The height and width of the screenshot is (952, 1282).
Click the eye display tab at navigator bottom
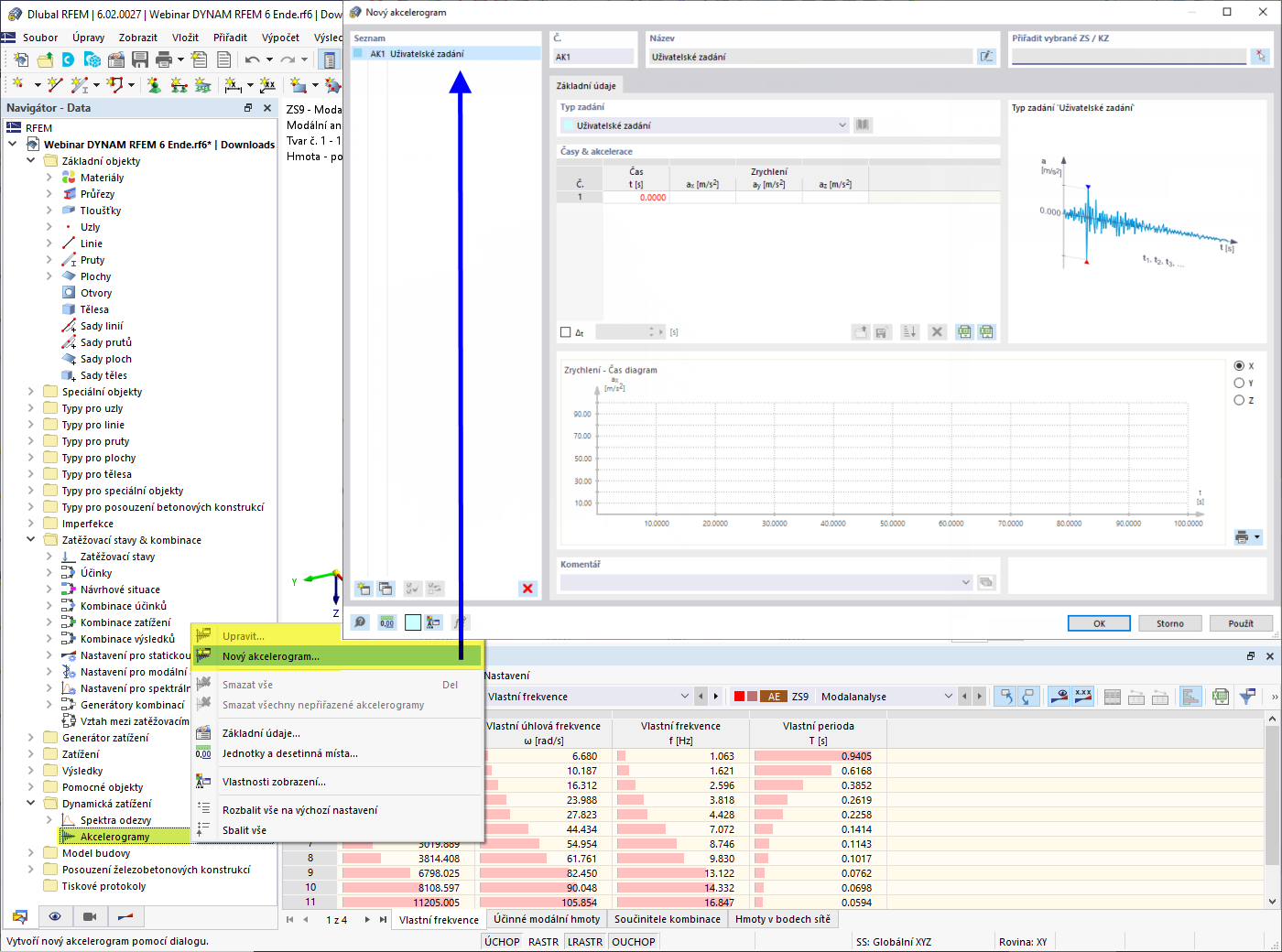point(55,916)
